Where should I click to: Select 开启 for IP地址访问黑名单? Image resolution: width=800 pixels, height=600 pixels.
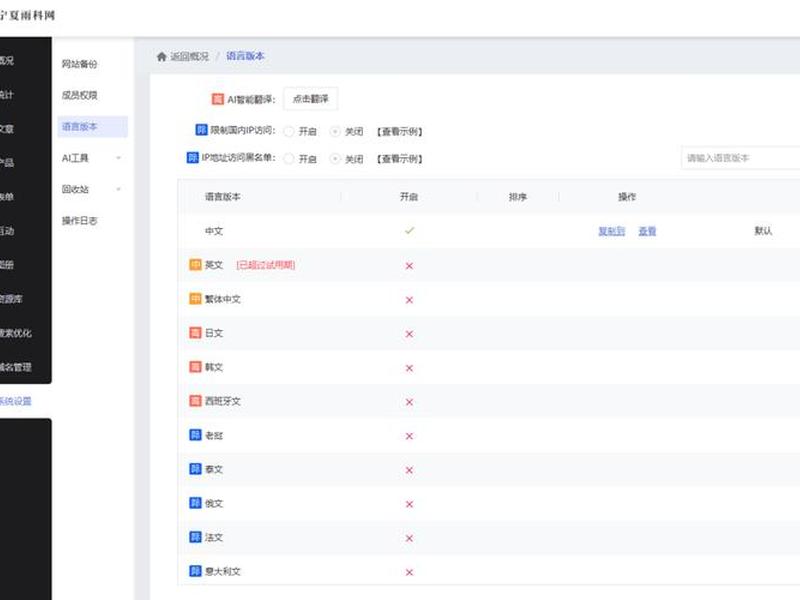pyautogui.click(x=289, y=159)
